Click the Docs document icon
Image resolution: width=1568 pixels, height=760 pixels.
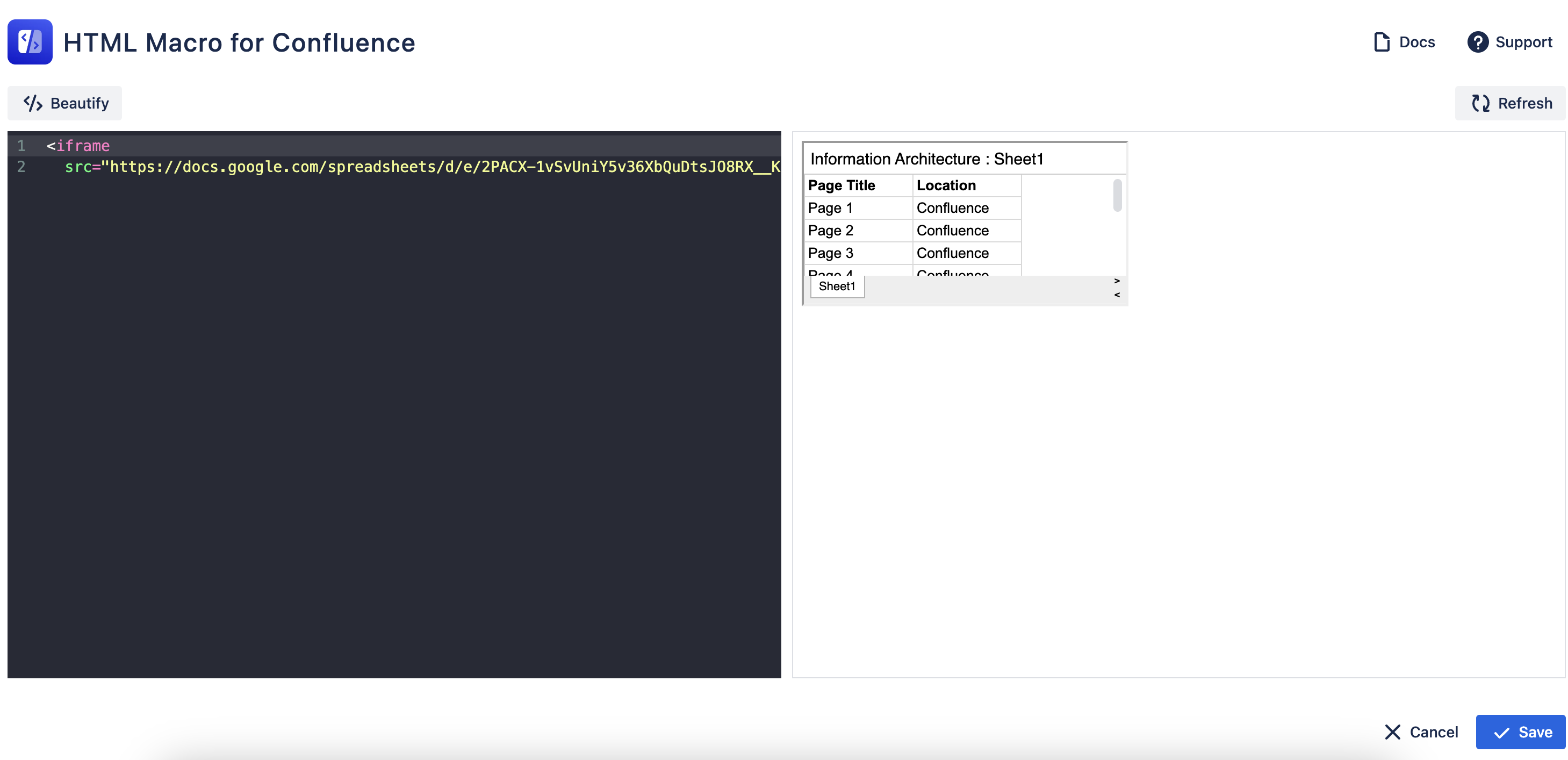click(x=1382, y=42)
